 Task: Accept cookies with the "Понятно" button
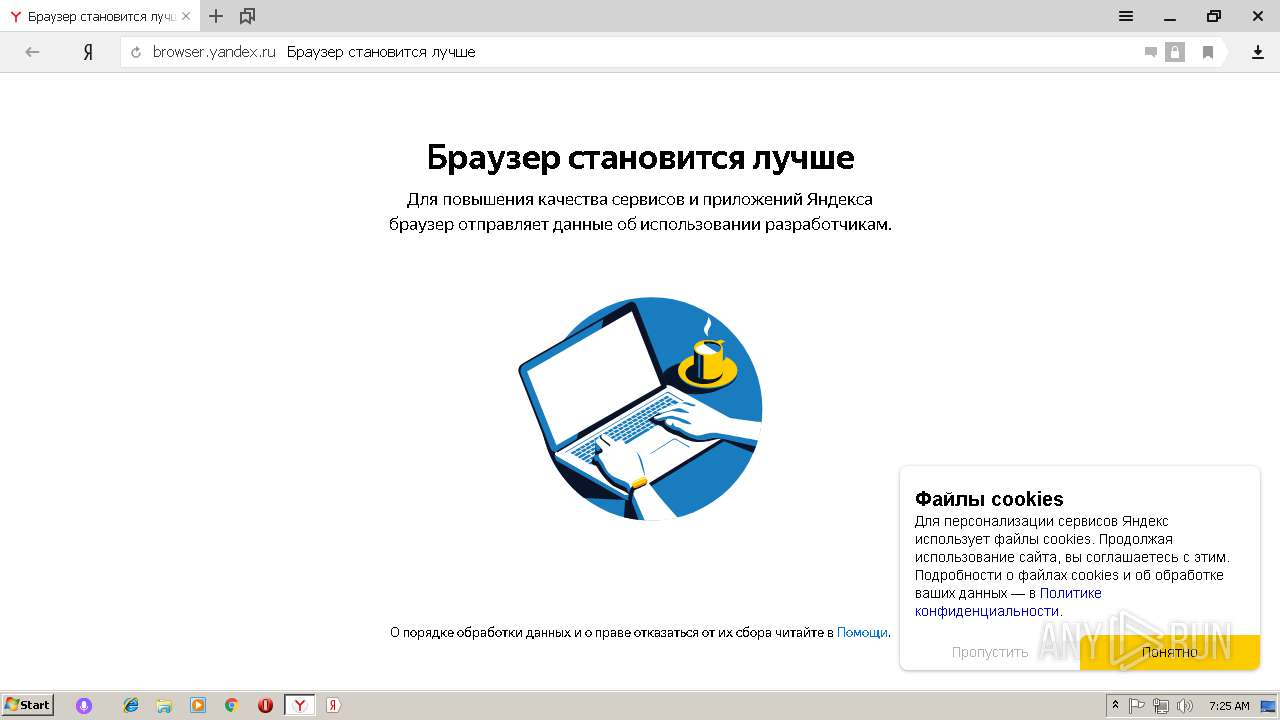click(x=1170, y=652)
